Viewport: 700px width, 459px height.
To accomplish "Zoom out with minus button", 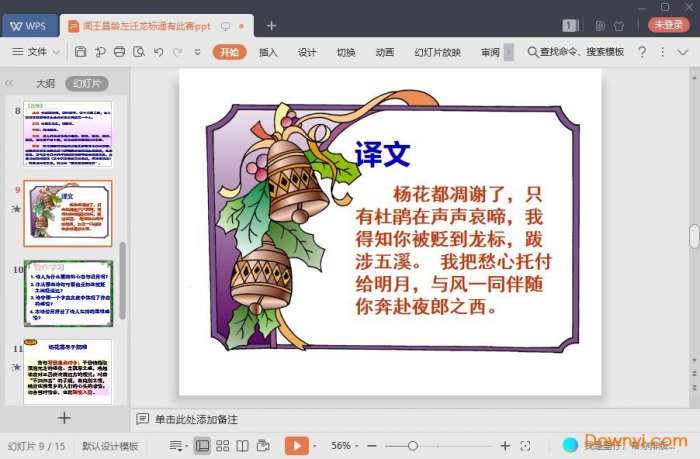I will pyautogui.click(x=372, y=446).
